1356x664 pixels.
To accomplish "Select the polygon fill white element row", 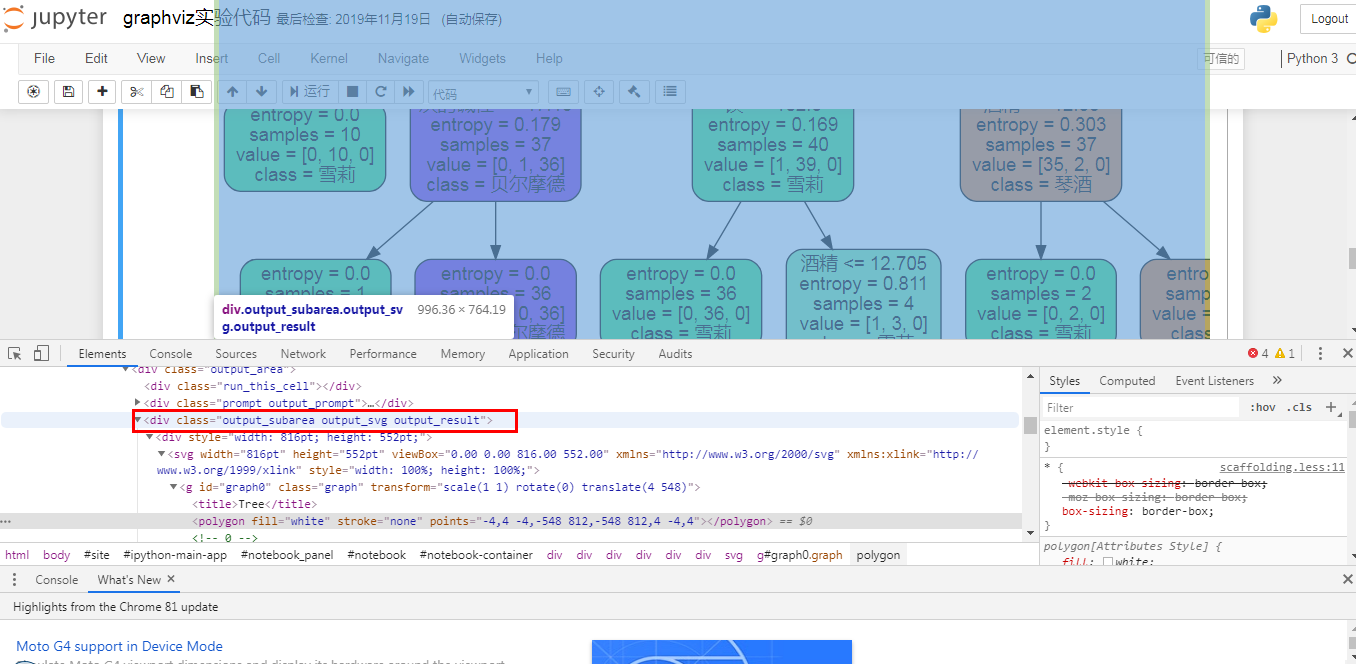I will click(x=511, y=521).
